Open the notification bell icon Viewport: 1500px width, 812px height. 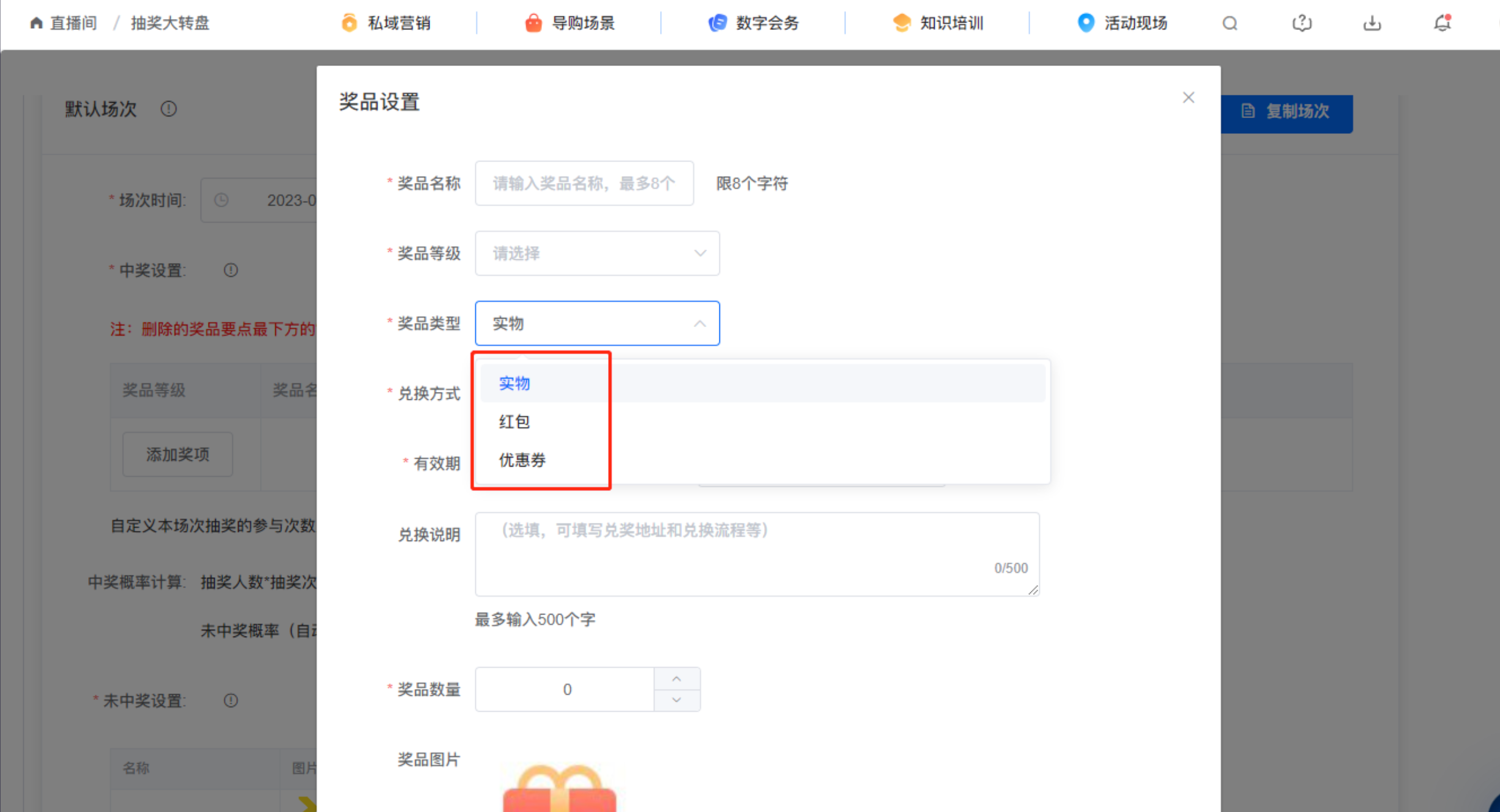pos(1442,23)
